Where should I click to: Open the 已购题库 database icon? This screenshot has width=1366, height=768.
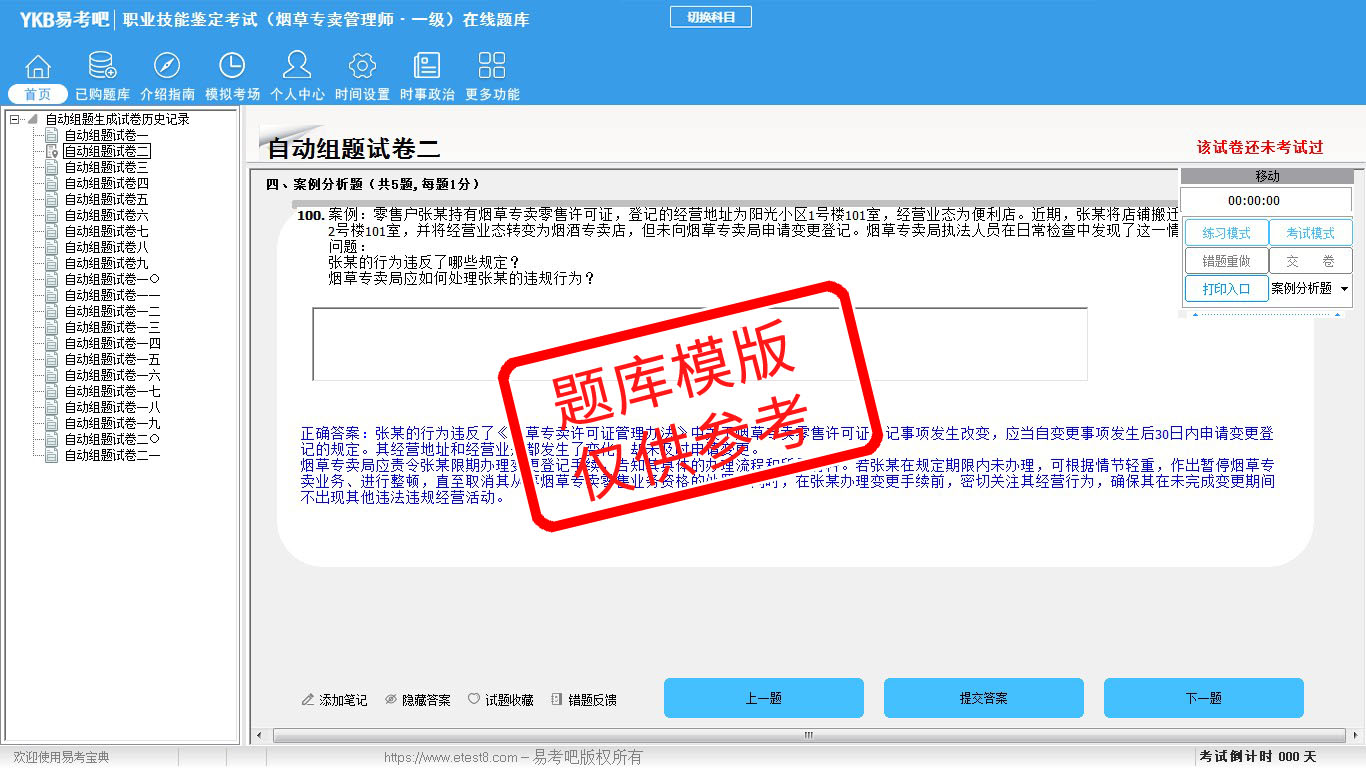pos(102,68)
